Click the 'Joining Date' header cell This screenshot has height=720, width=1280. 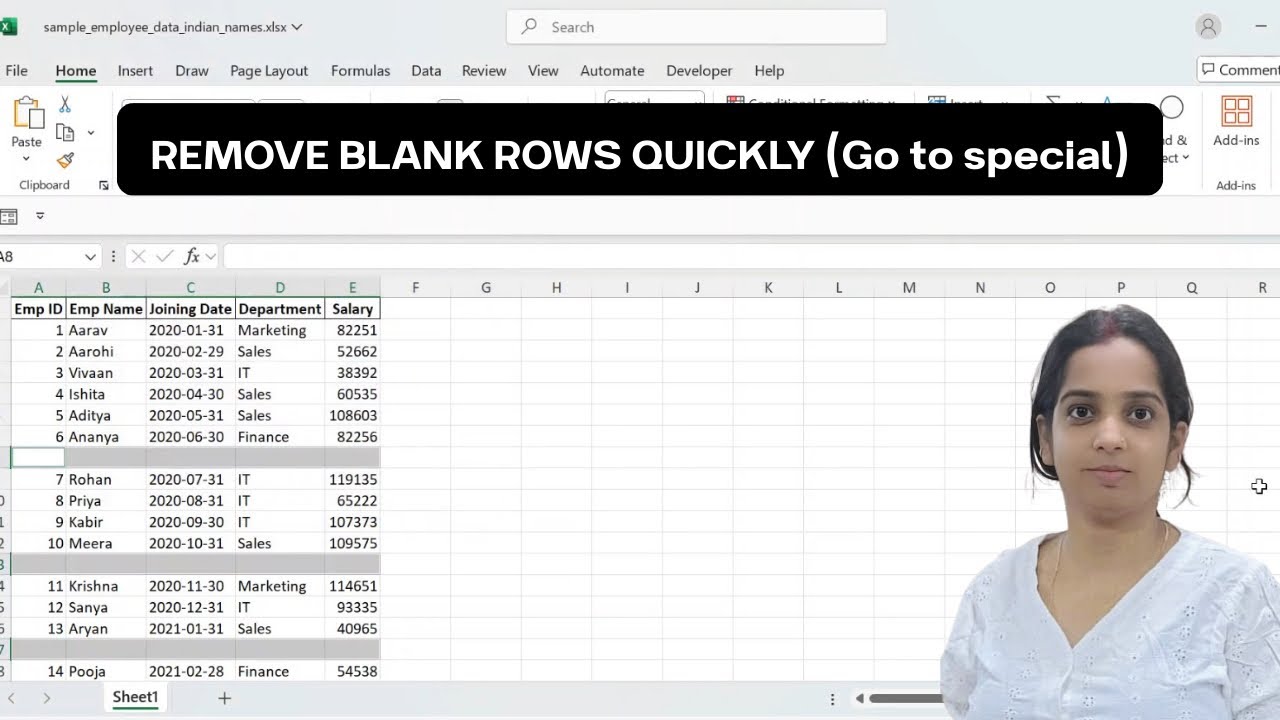[x=190, y=309]
